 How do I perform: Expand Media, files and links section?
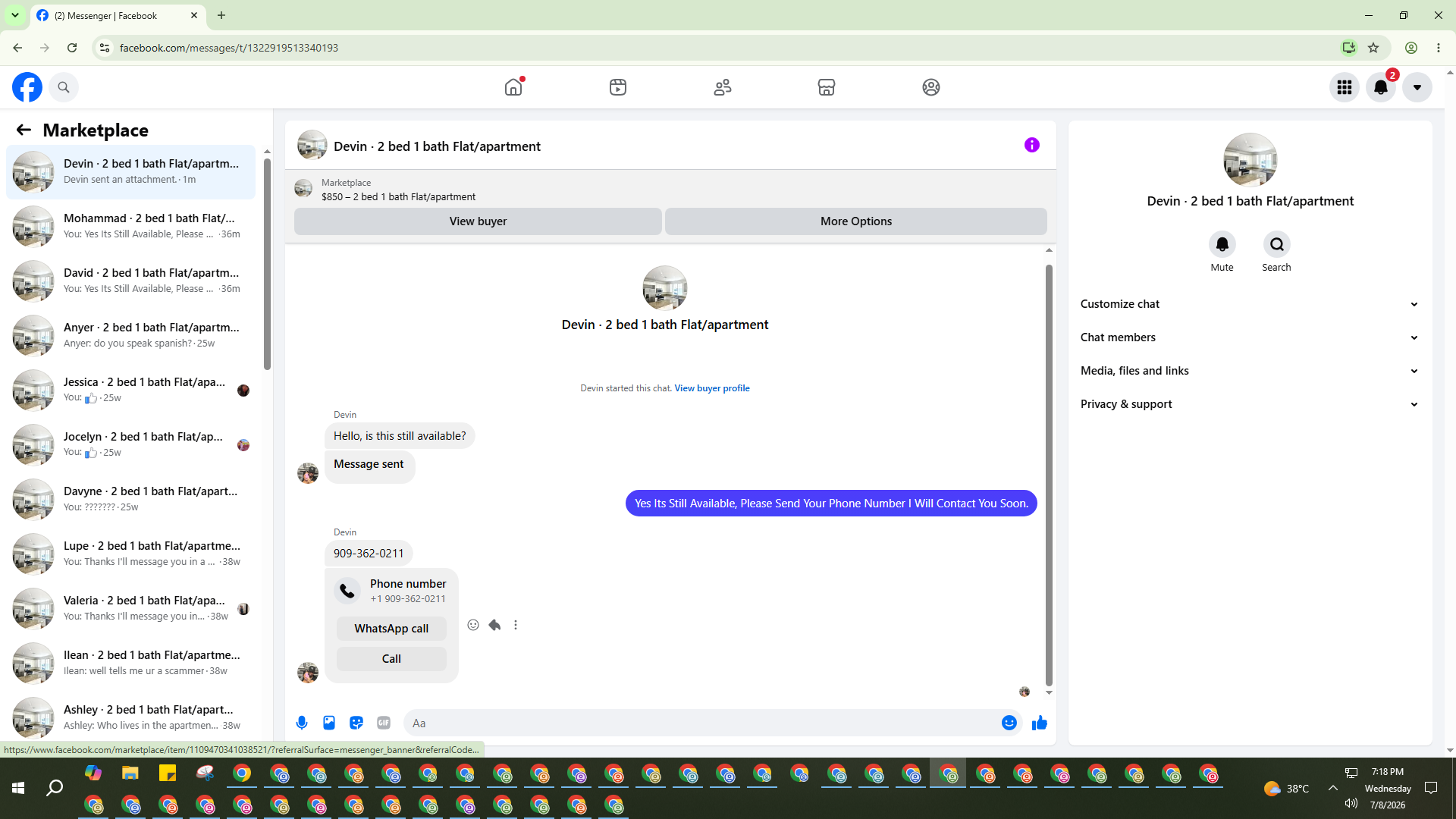tap(1250, 371)
